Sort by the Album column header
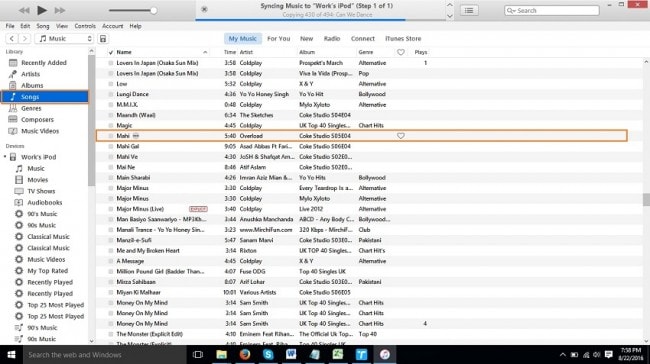 (307, 52)
